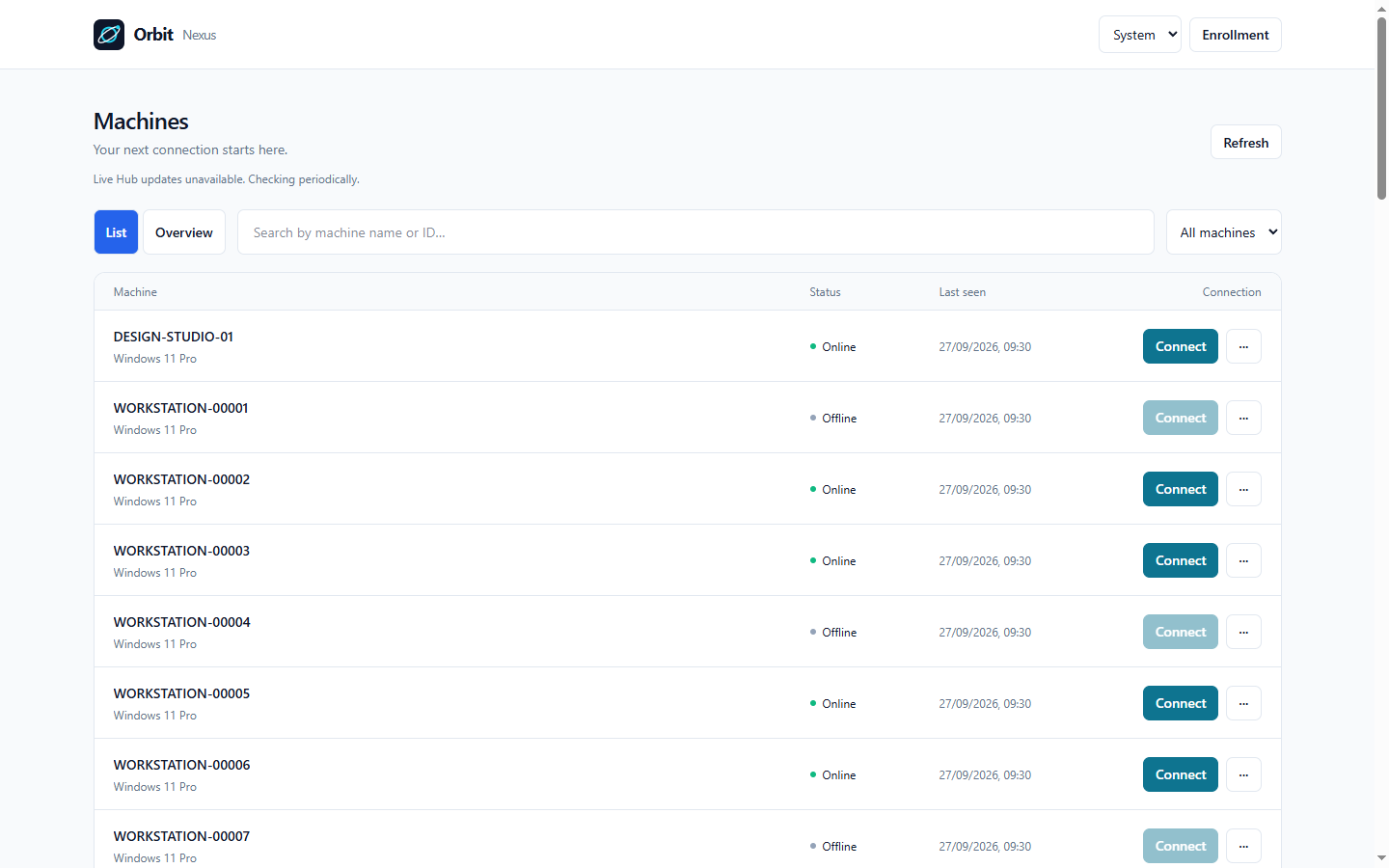Switch to the List view tab
This screenshot has width=1389, height=868.
click(x=116, y=232)
